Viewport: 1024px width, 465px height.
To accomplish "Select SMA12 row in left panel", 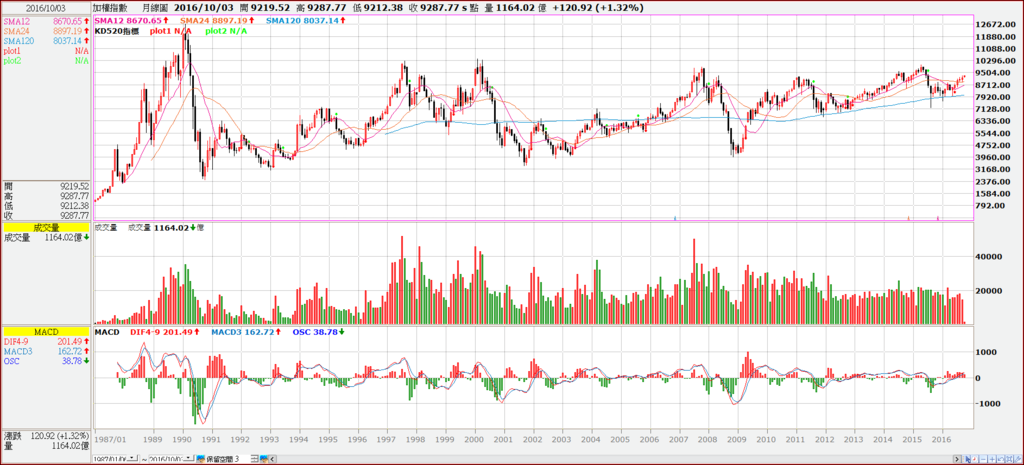I will tap(46, 22).
